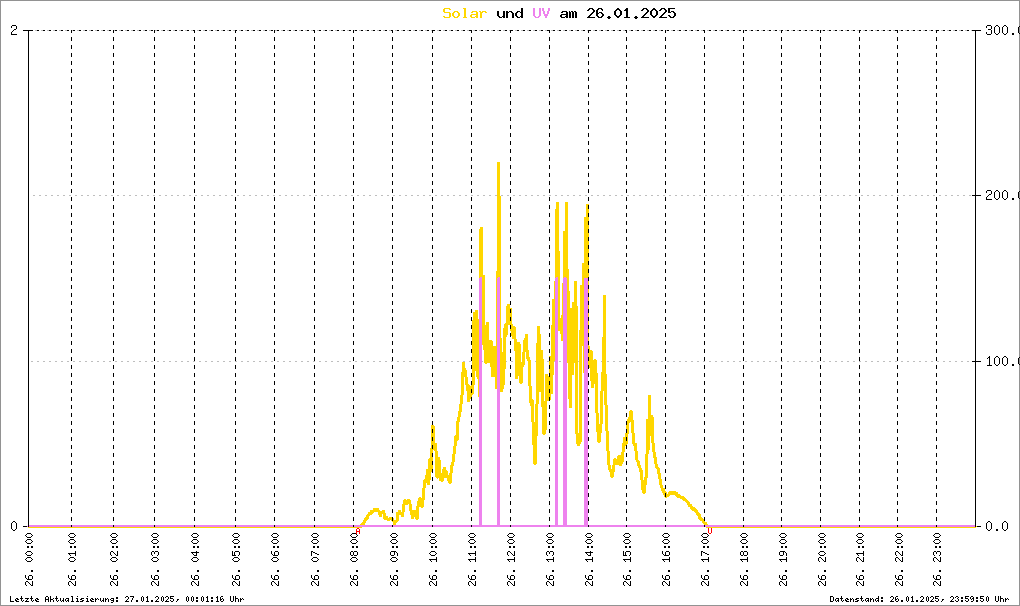Click the right axis label '200.0'
Viewport: 1020px width, 606px height.
tap(1002, 195)
